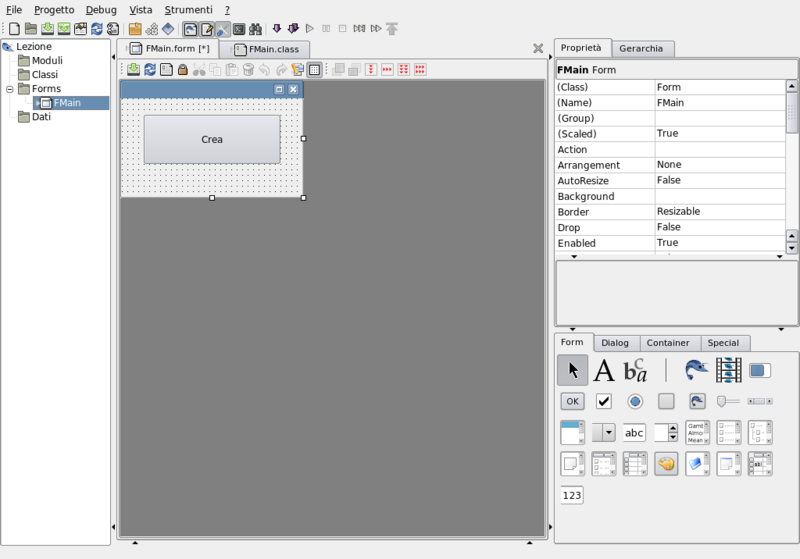Pick the RadioButton control in toolbox
800x559 pixels.
pyautogui.click(x=635, y=401)
